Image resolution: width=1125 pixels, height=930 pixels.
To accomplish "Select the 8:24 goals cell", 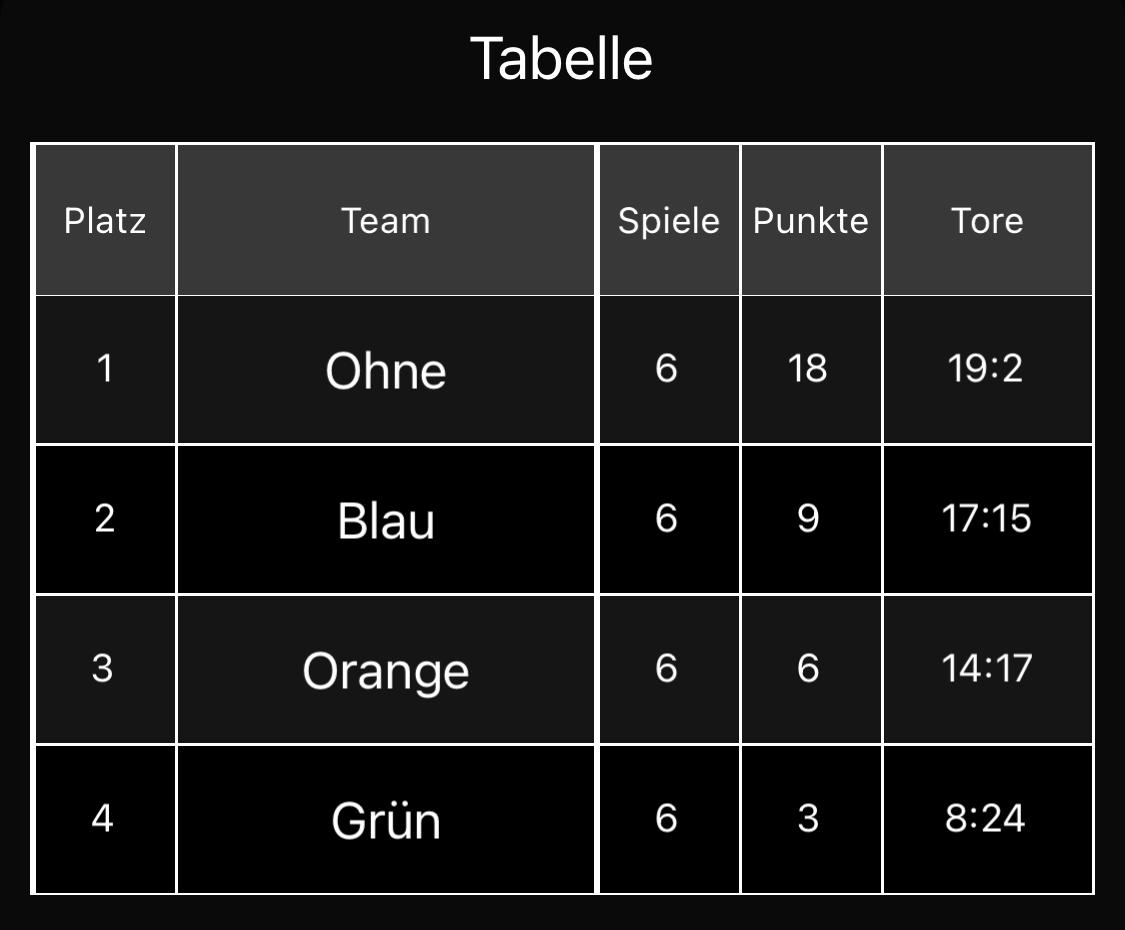I will (x=986, y=818).
